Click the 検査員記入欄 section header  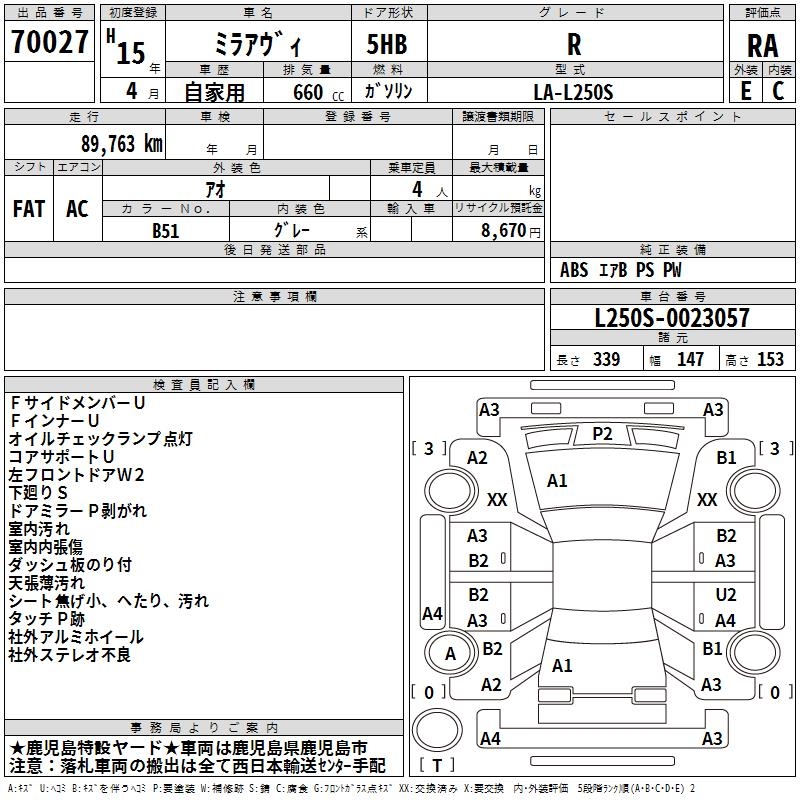tap(204, 385)
